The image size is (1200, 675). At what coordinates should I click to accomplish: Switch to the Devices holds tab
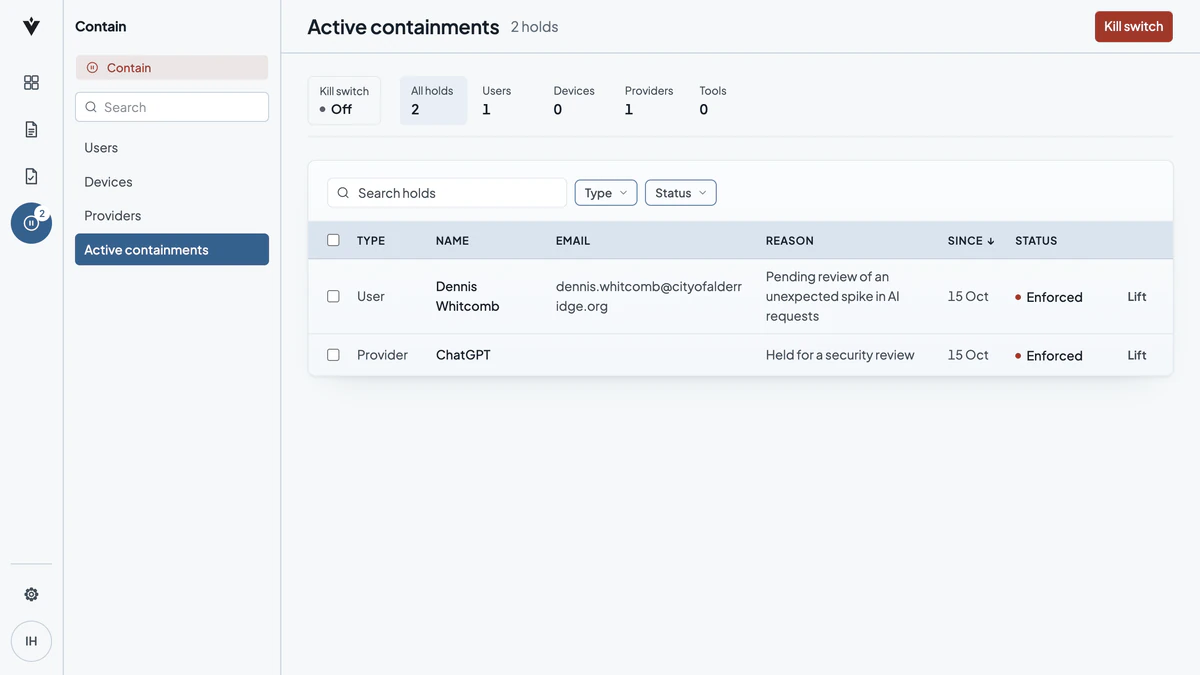tap(574, 100)
